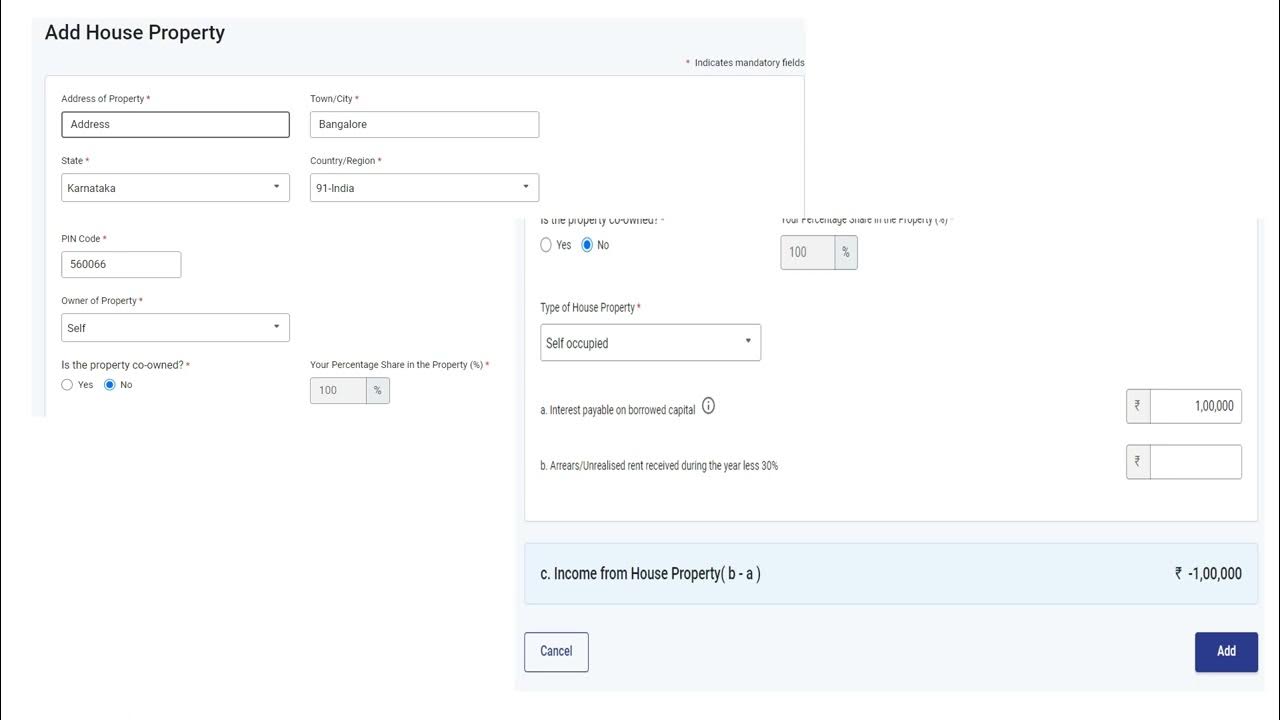This screenshot has width=1280, height=720.
Task: Click the info icon beside Interest payable
Action: tap(708, 406)
